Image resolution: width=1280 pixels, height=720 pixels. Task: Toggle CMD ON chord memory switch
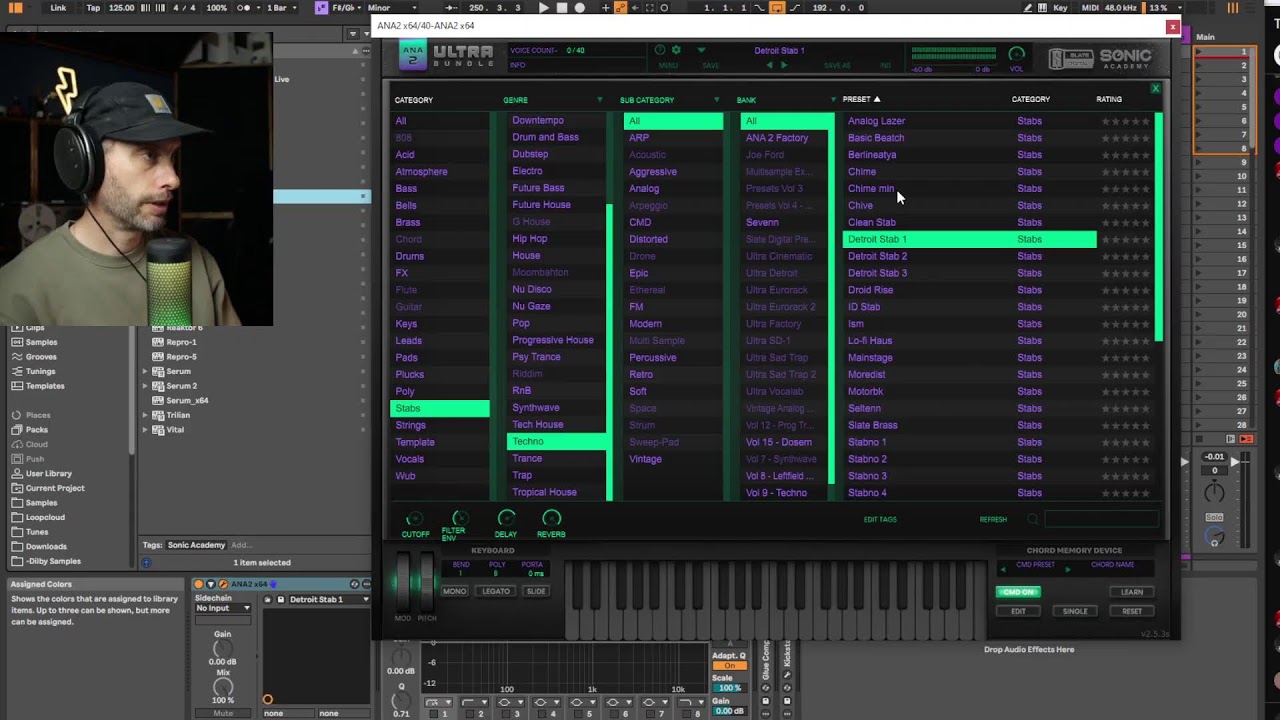1018,592
